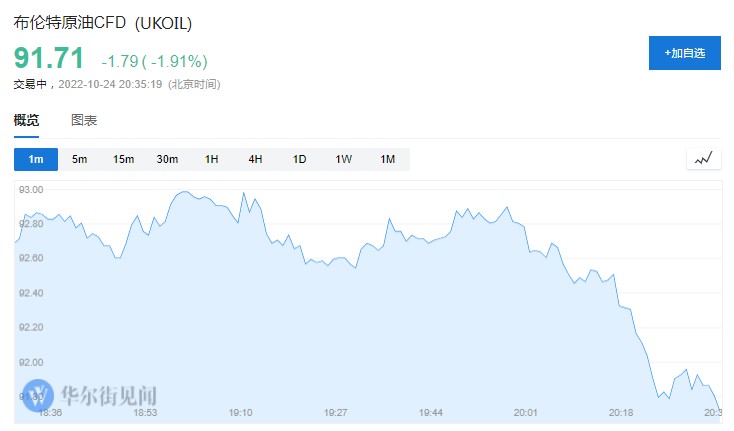Screen dimensions: 734x431
Task: Select the 1m interval
Action: 36,159
